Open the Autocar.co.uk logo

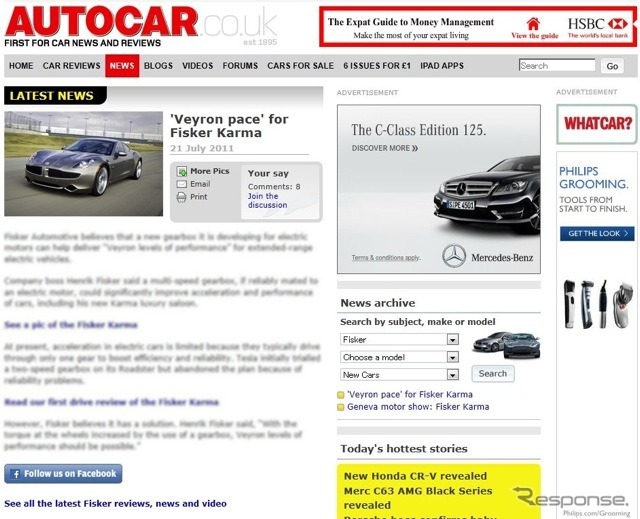[141, 26]
